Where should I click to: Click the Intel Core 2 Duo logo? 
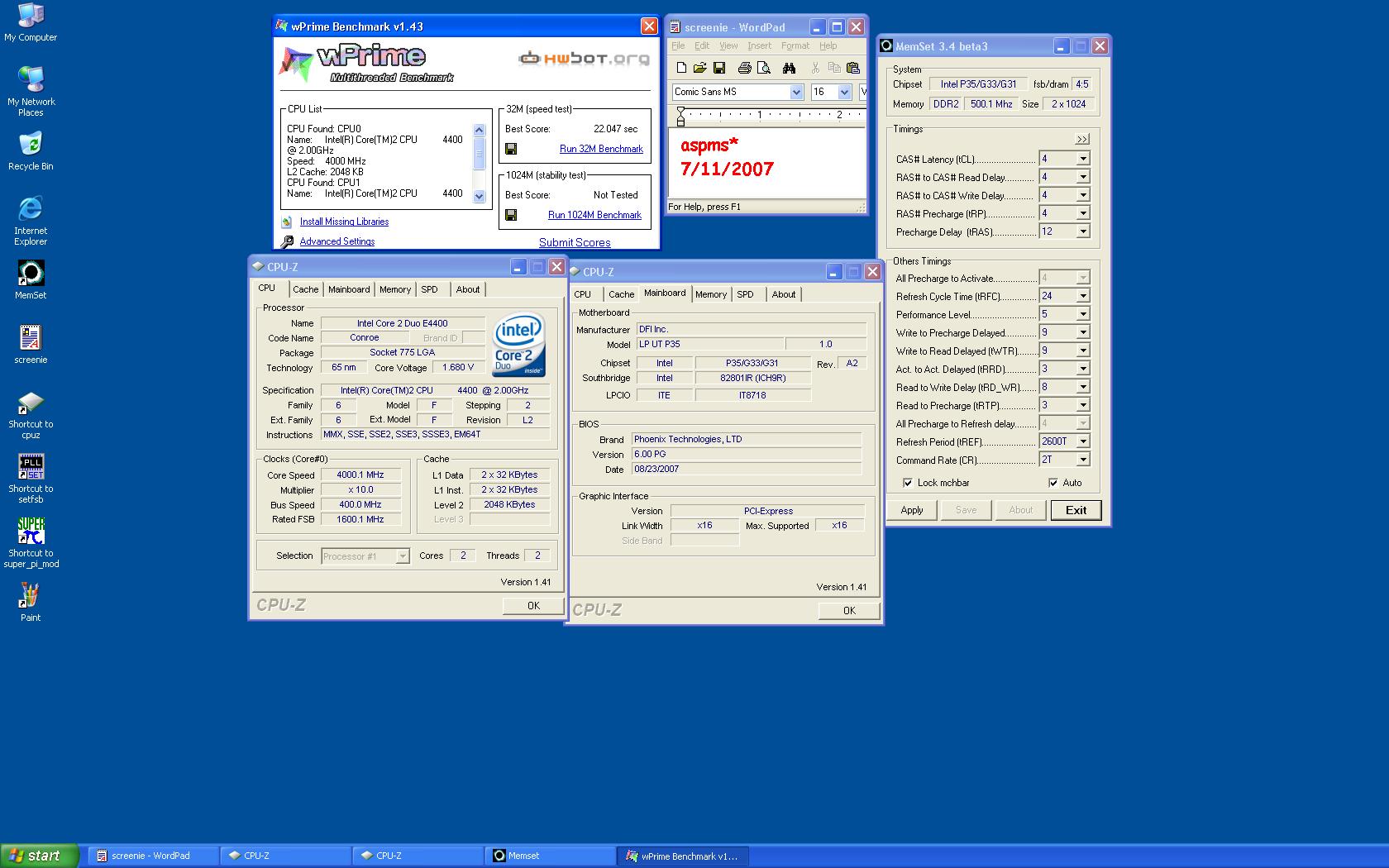pyautogui.click(x=518, y=344)
